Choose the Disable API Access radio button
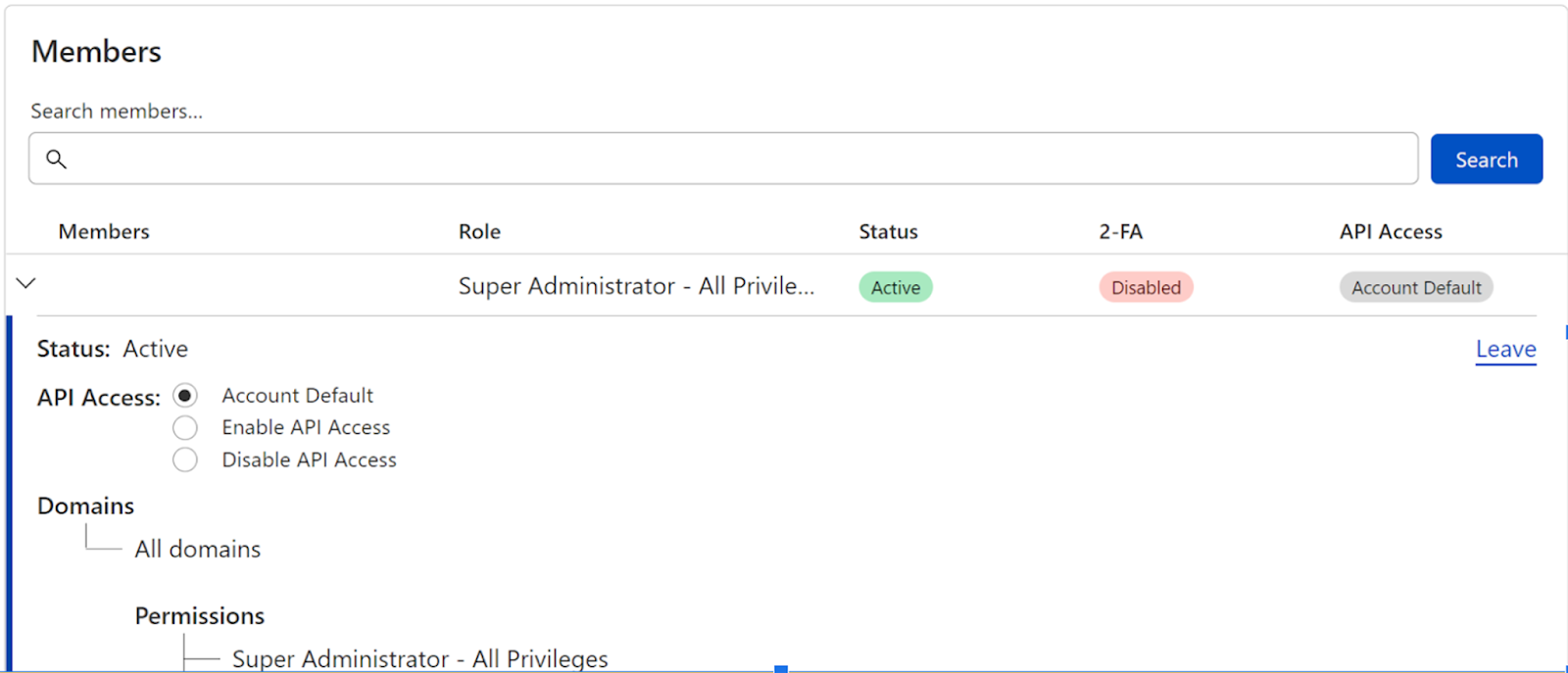This screenshot has width=1568, height=673. [x=185, y=459]
